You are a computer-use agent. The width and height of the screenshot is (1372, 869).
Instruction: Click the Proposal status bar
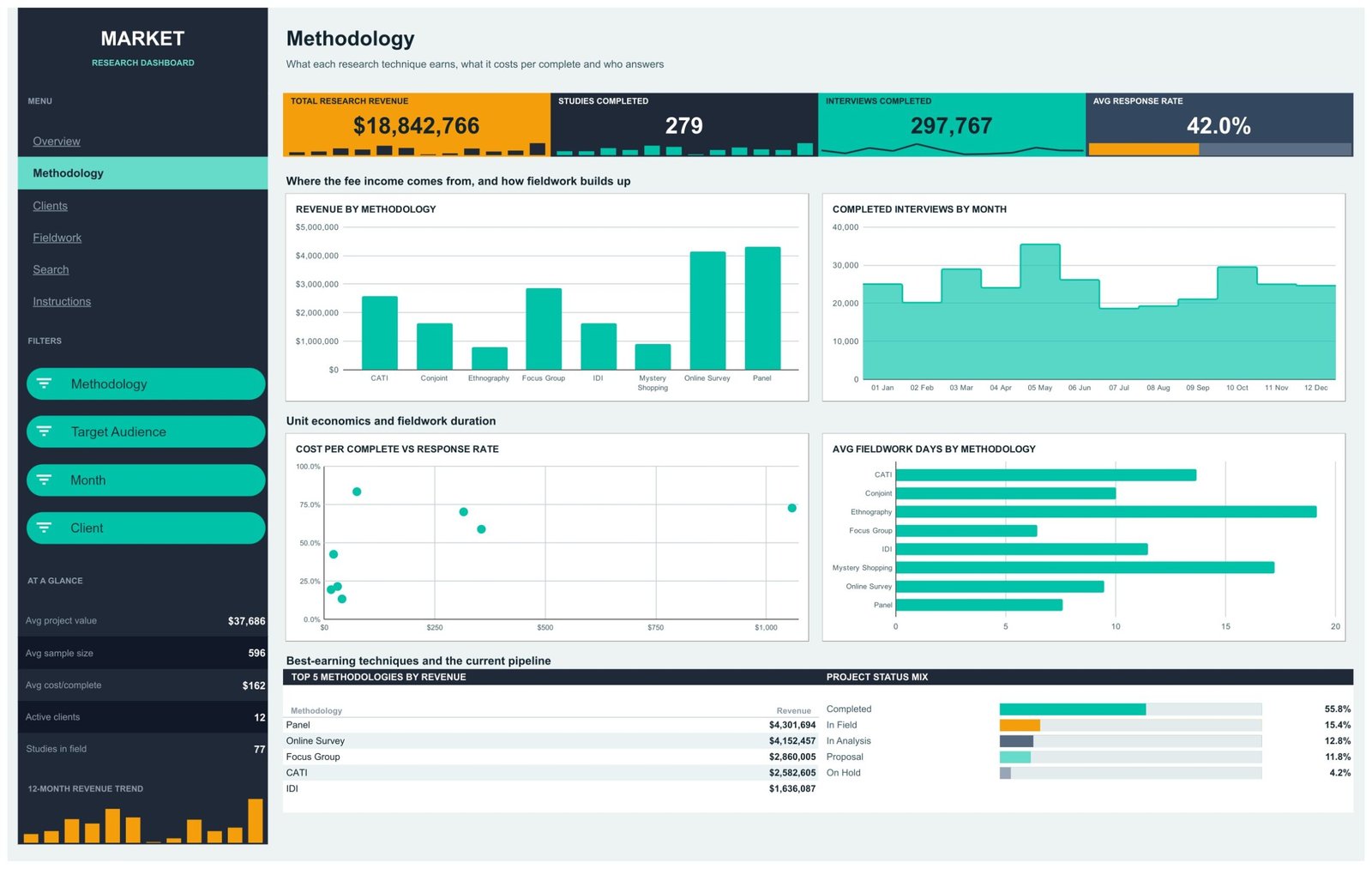[x=1015, y=757]
